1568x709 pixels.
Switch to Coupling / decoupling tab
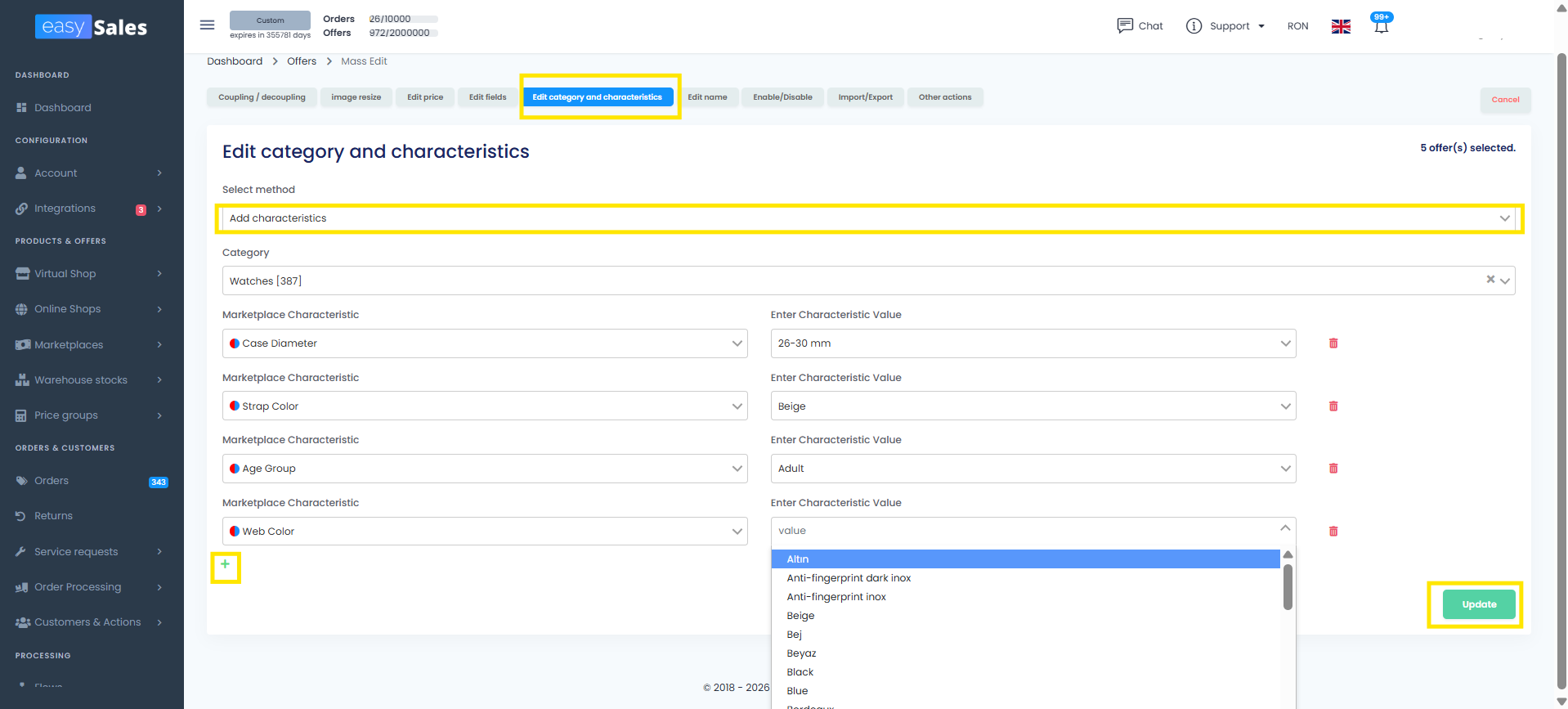click(x=262, y=97)
